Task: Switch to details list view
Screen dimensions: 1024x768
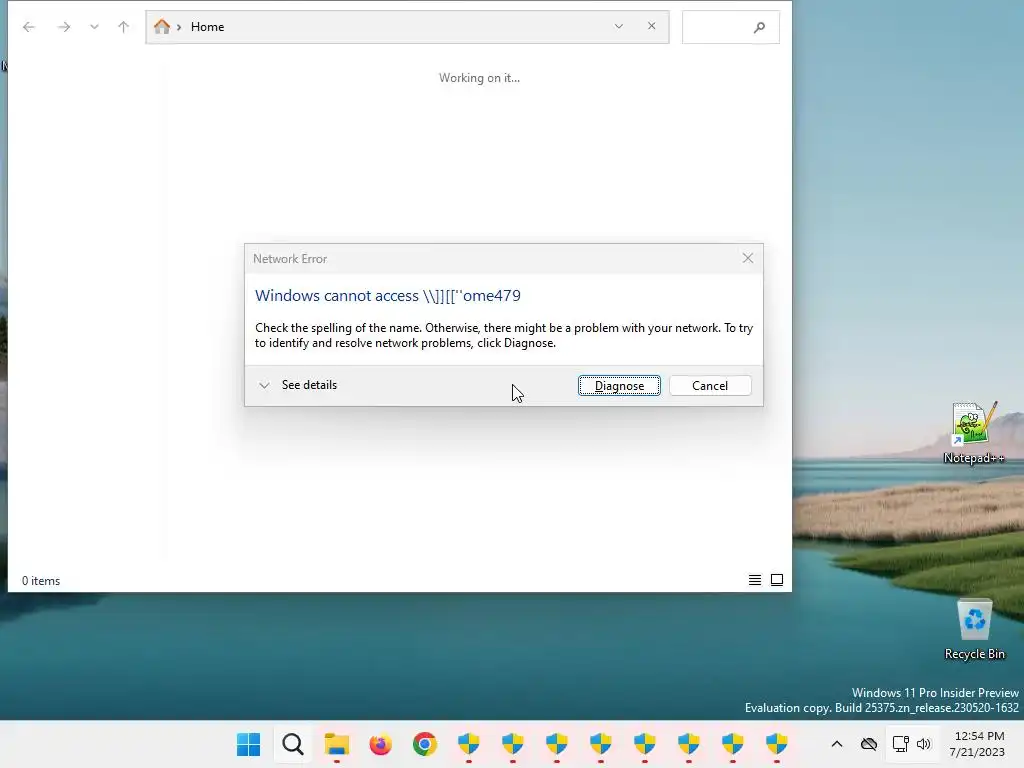Action: click(x=754, y=580)
